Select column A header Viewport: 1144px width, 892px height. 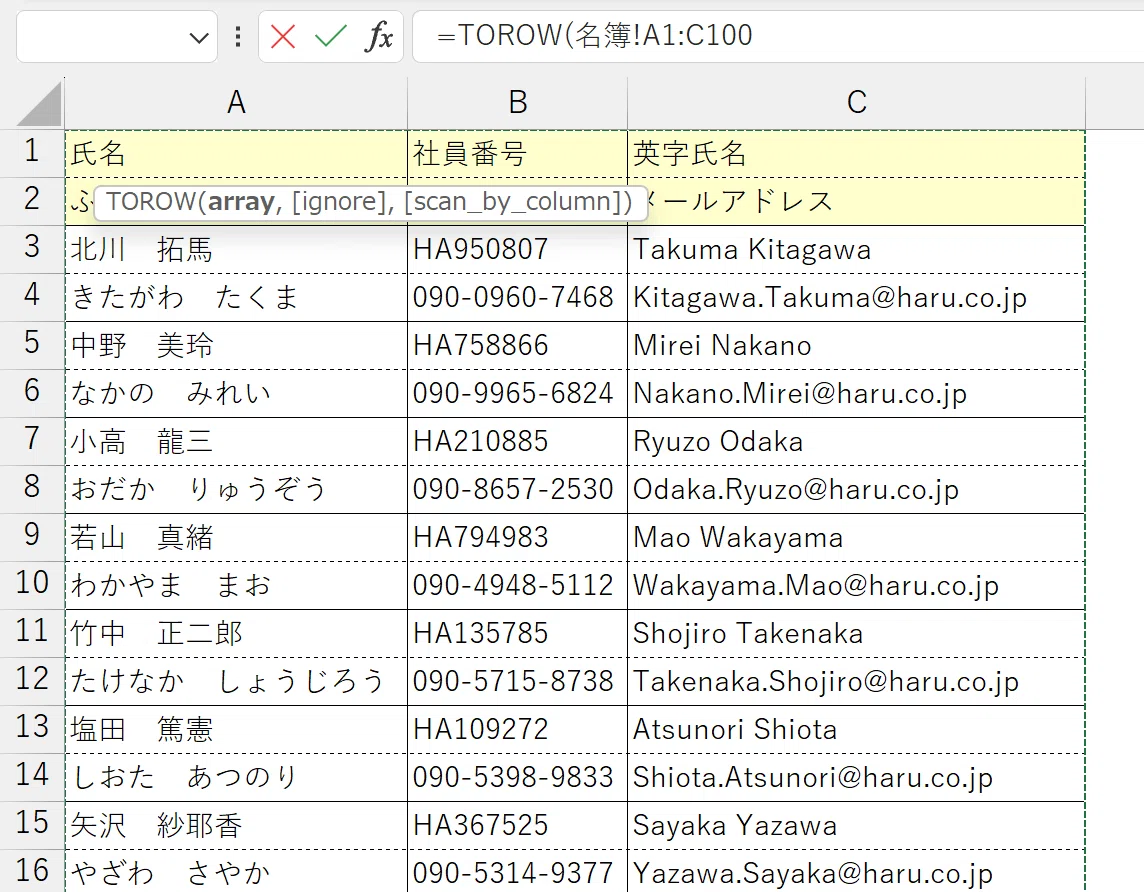pyautogui.click(x=236, y=103)
